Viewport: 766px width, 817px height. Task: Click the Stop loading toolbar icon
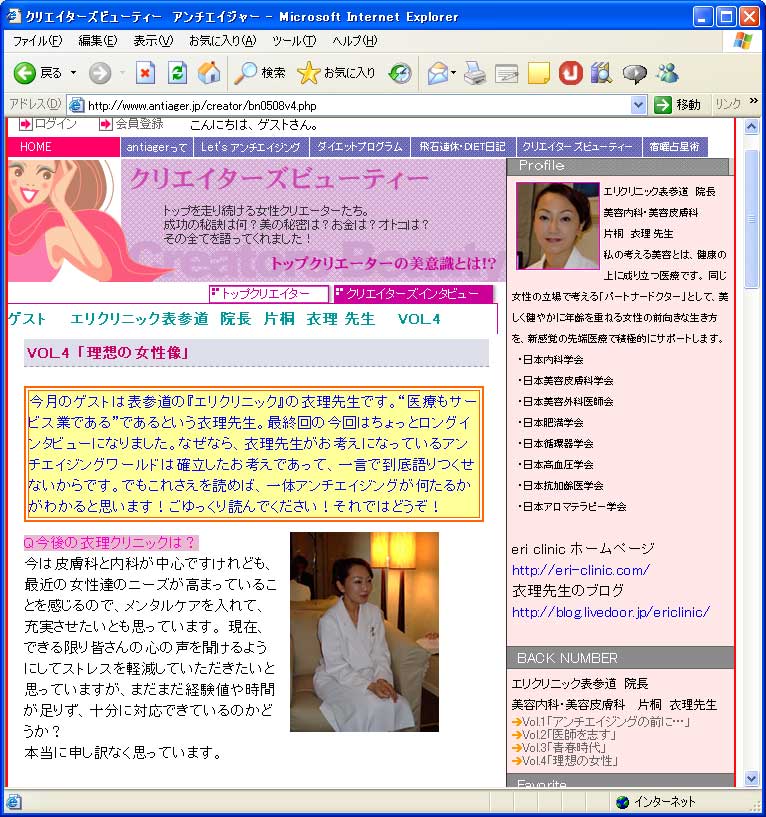pos(146,73)
